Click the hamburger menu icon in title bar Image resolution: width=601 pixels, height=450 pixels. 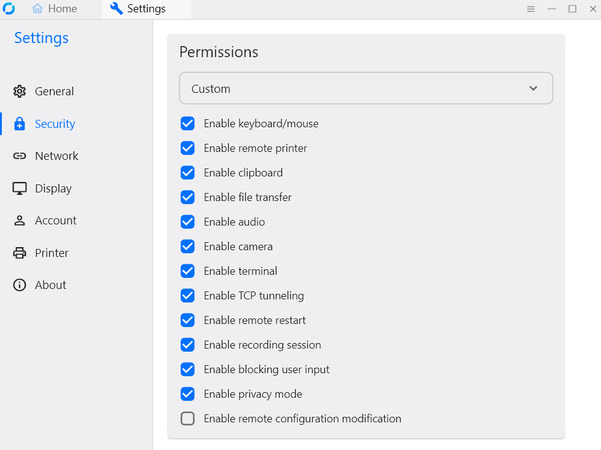[531, 9]
